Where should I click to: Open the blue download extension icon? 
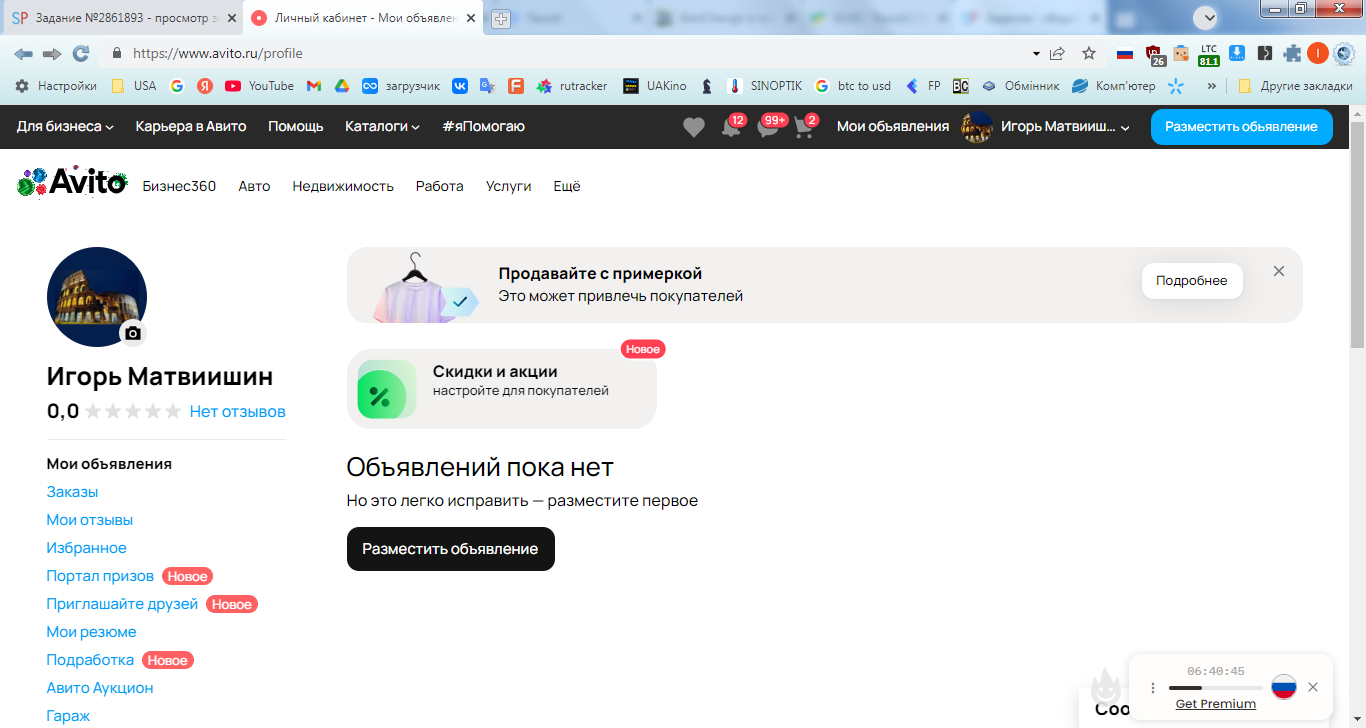click(1237, 53)
